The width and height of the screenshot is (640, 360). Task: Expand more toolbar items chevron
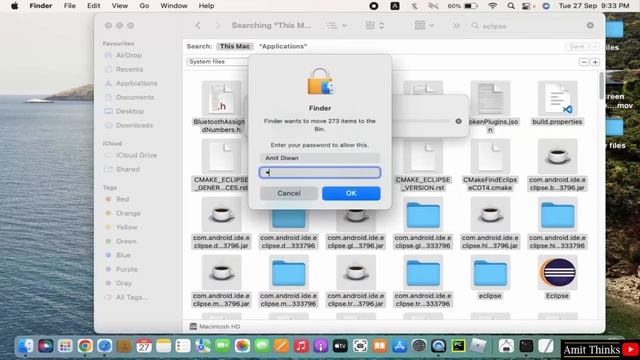456,26
